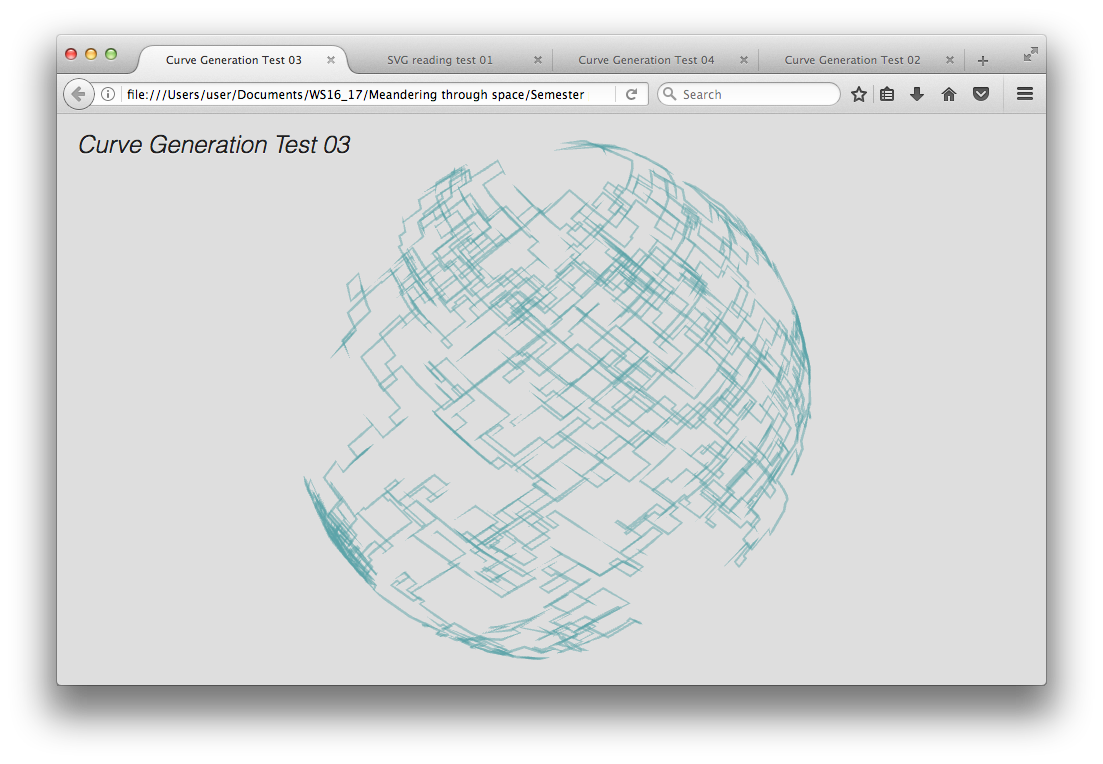Screen dimensions: 1103x764
Task: Switch to SVG reading test 01 tab
Action: [440, 60]
